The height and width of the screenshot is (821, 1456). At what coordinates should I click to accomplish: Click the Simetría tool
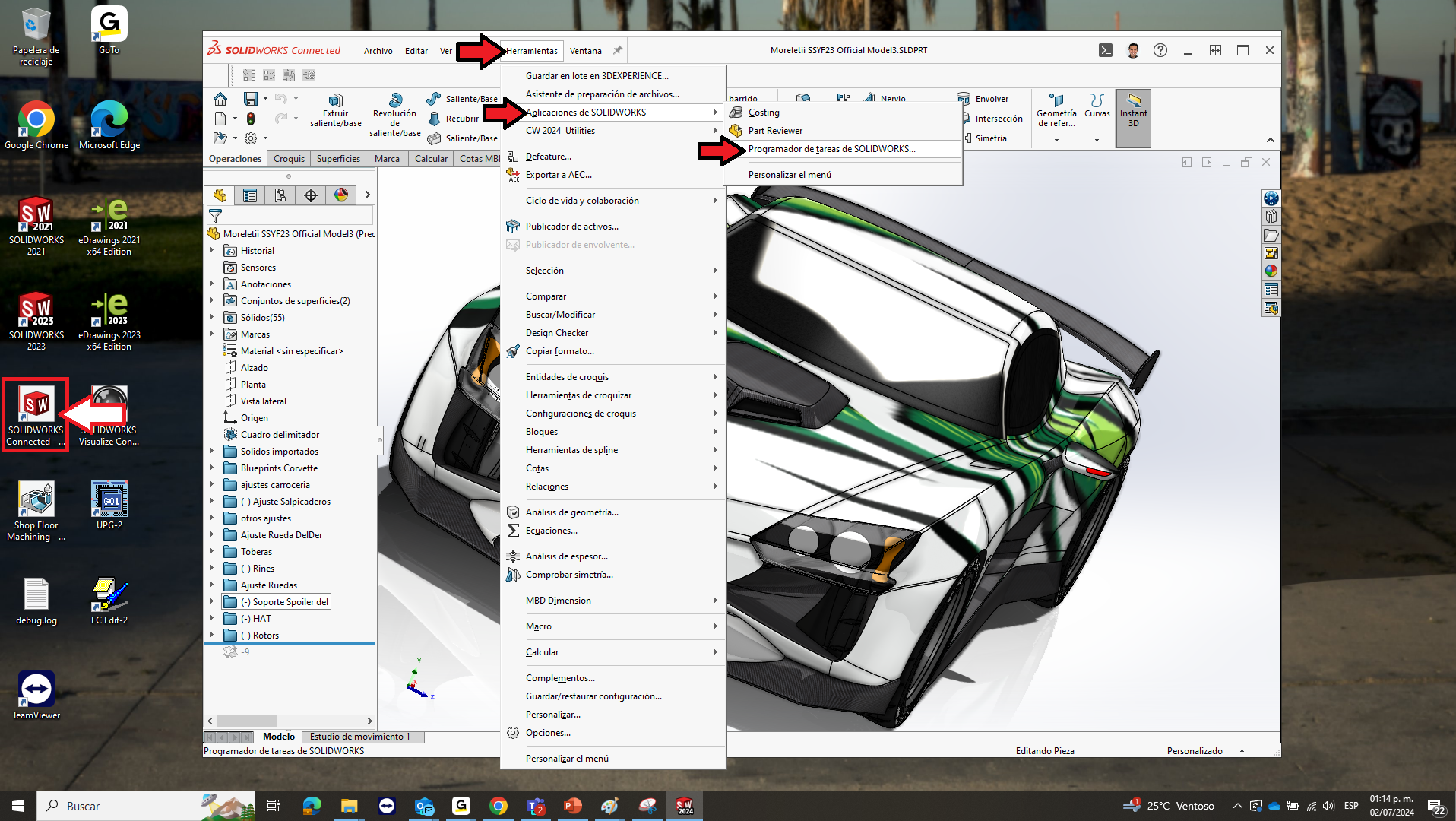point(985,138)
